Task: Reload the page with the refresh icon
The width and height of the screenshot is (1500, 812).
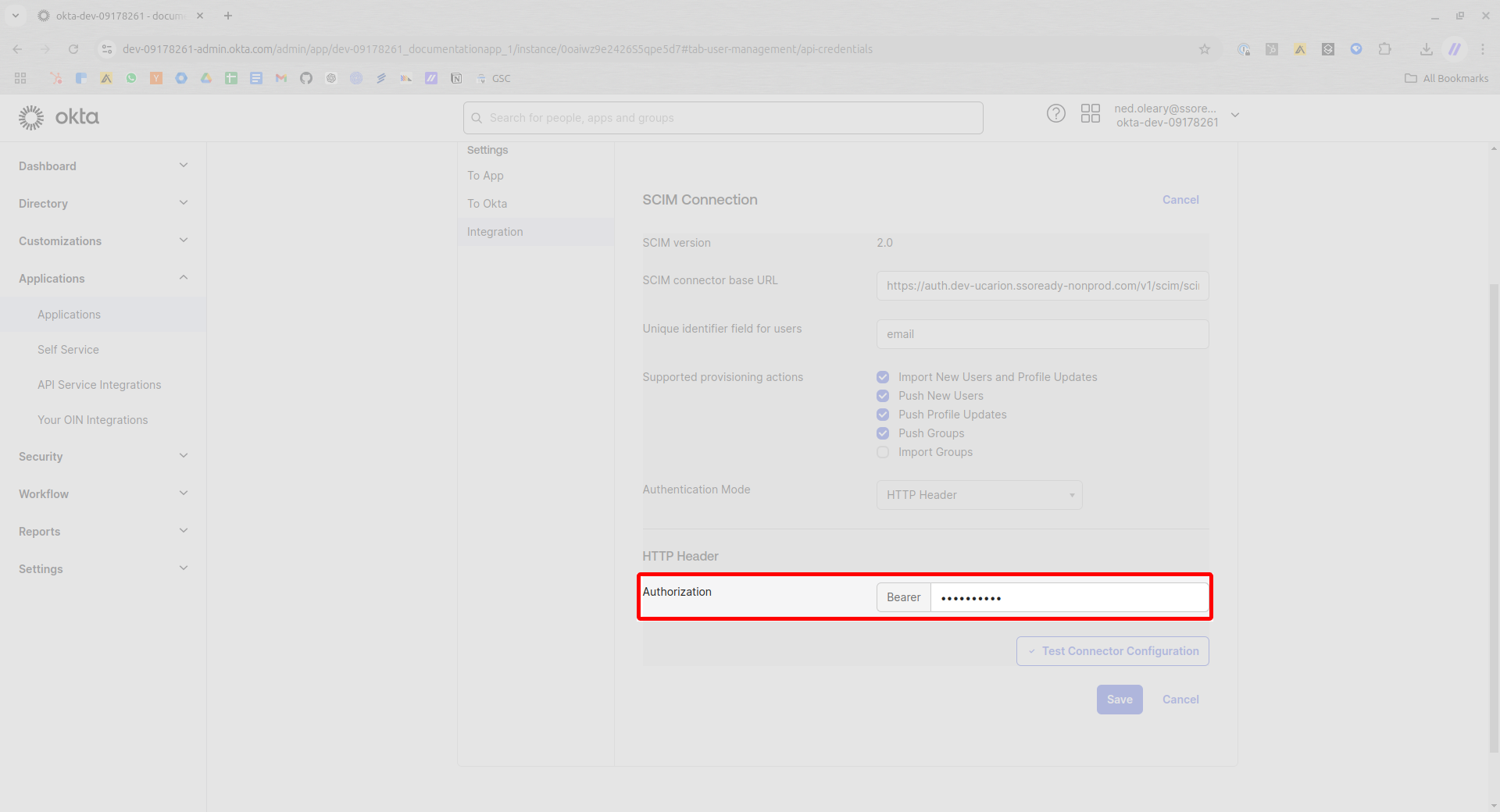Action: point(73,49)
